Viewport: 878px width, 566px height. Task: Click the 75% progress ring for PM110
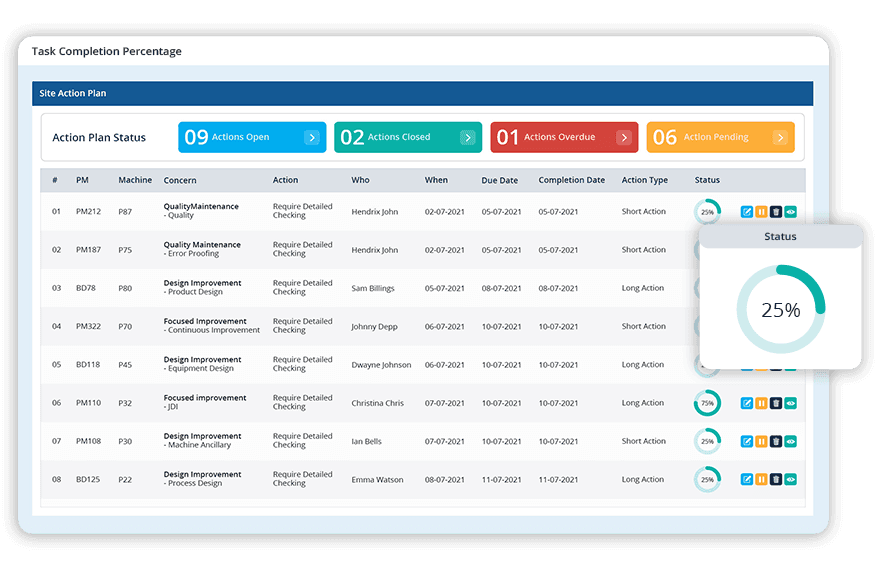coord(707,403)
